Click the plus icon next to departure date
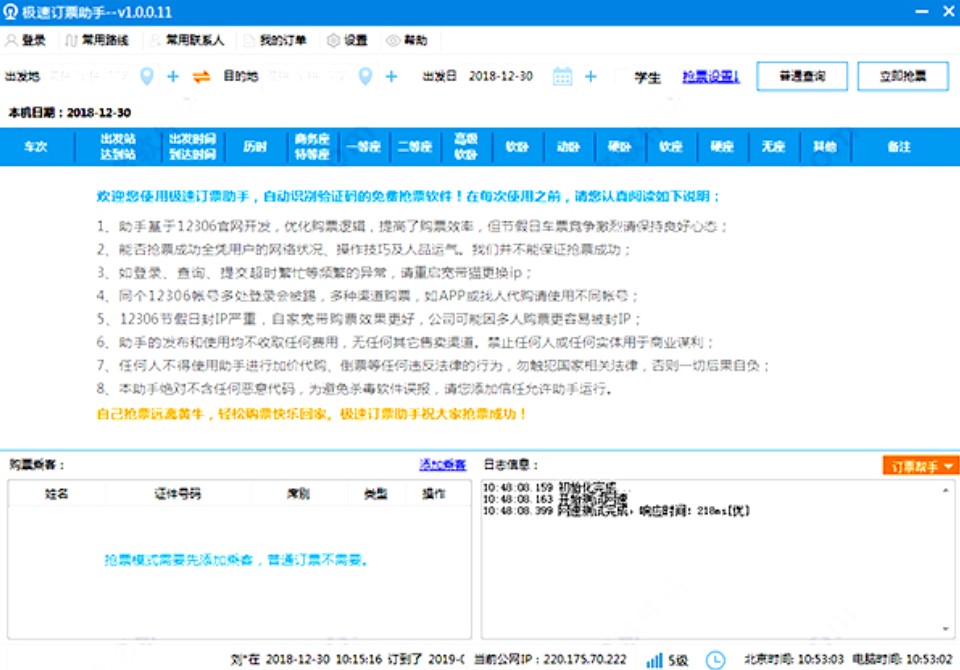 (590, 77)
